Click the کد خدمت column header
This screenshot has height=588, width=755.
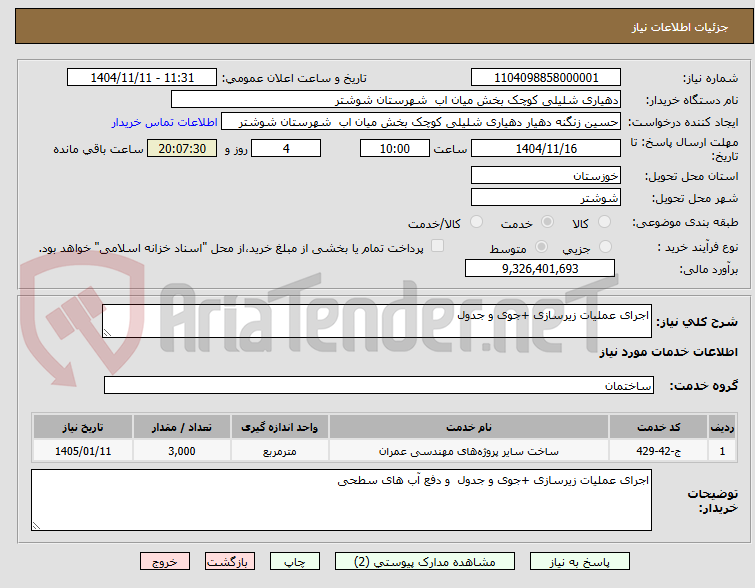pos(658,428)
